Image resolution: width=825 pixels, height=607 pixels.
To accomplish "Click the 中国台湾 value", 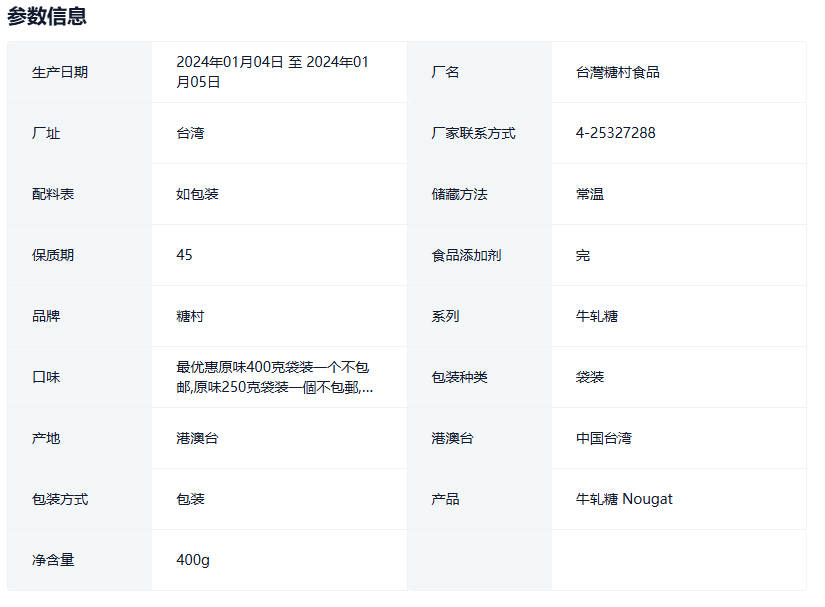I will 603,438.
